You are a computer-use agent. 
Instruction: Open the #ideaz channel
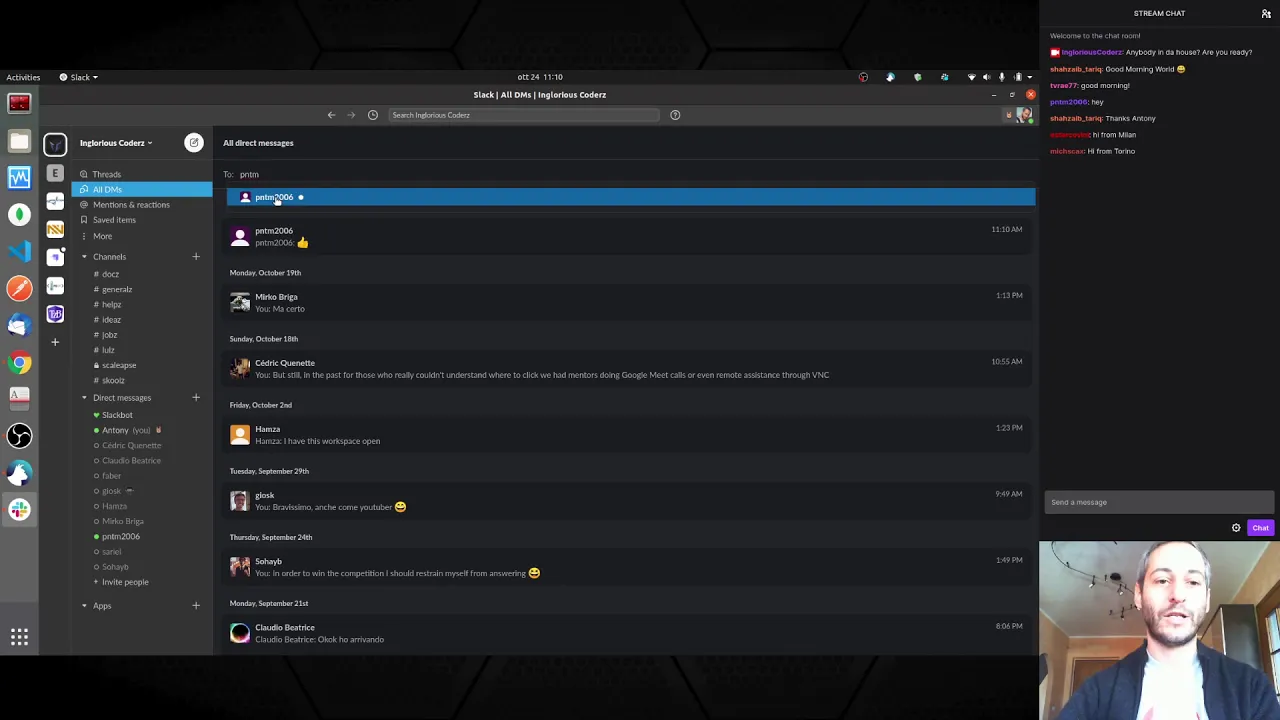pyautogui.click(x=111, y=320)
